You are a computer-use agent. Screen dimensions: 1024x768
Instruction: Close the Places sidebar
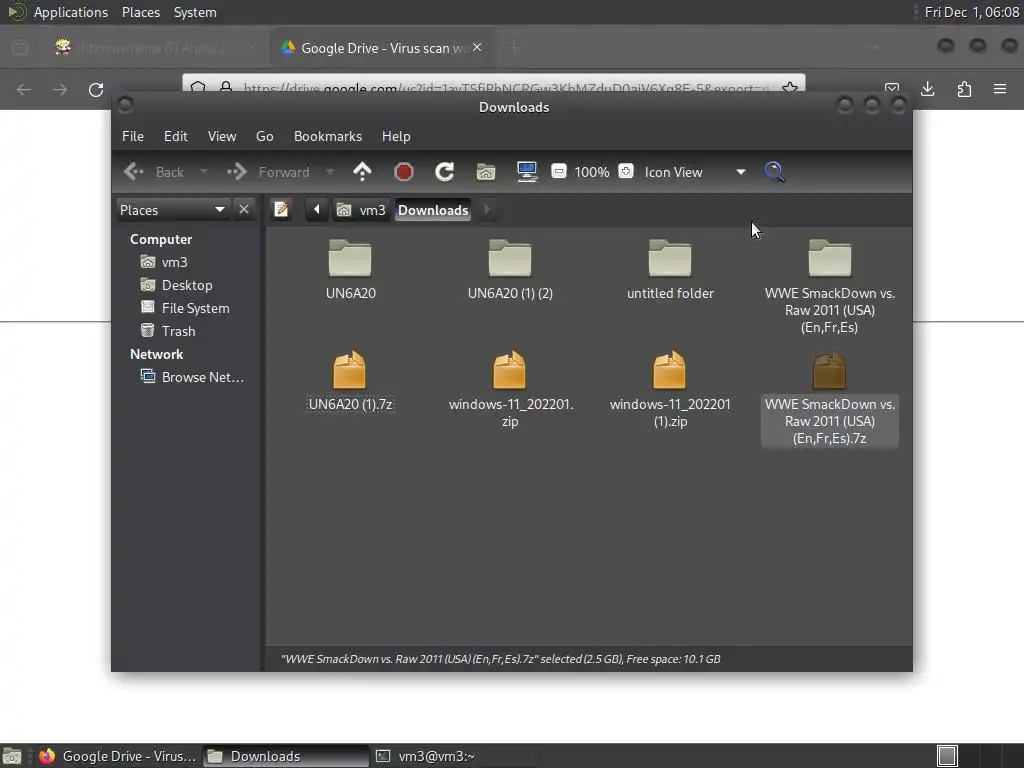click(244, 210)
